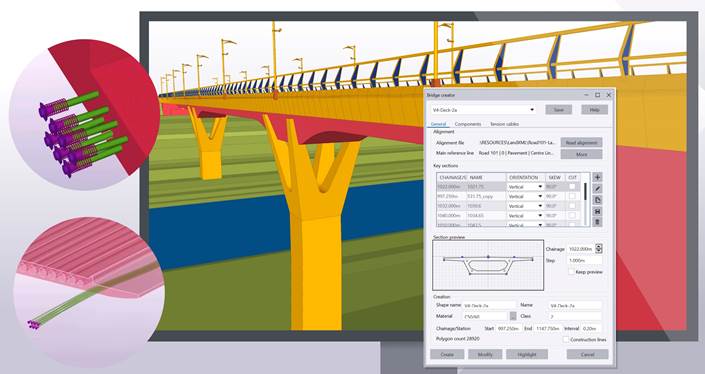
Task: Open Orientation dropdown in the 997.250m row
Action: [525, 196]
